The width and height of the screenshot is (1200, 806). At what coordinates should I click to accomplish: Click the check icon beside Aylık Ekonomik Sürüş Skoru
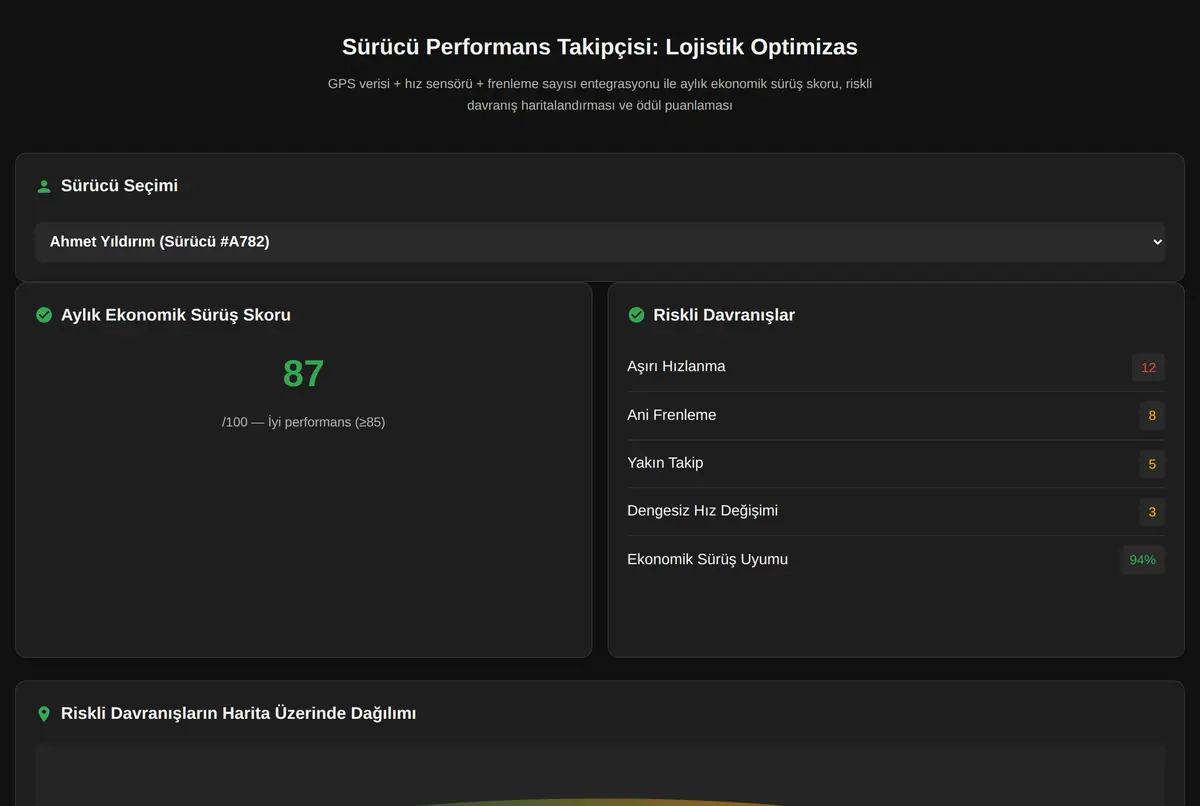tap(44, 315)
